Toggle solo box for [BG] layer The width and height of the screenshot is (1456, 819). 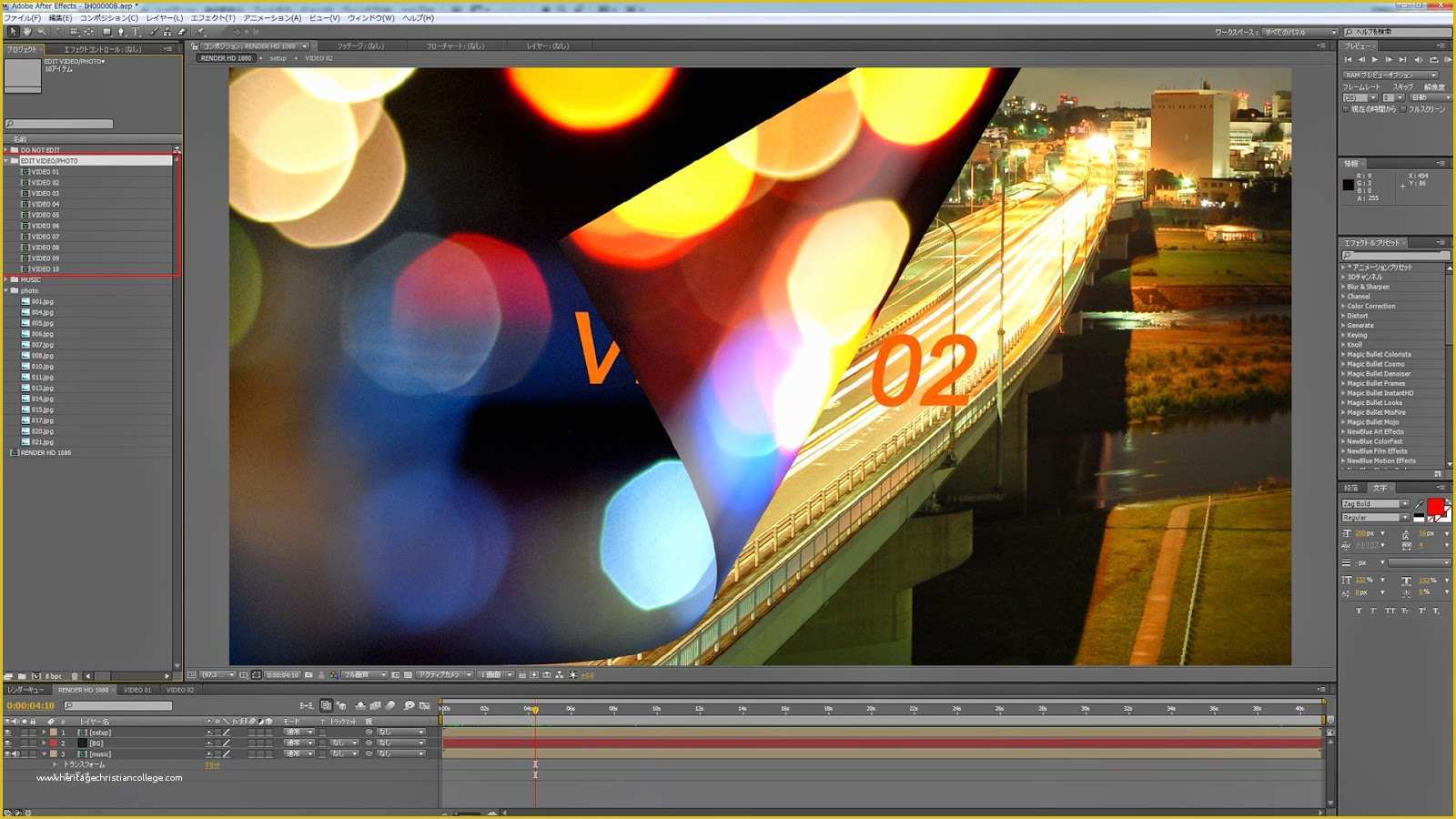[x=25, y=743]
